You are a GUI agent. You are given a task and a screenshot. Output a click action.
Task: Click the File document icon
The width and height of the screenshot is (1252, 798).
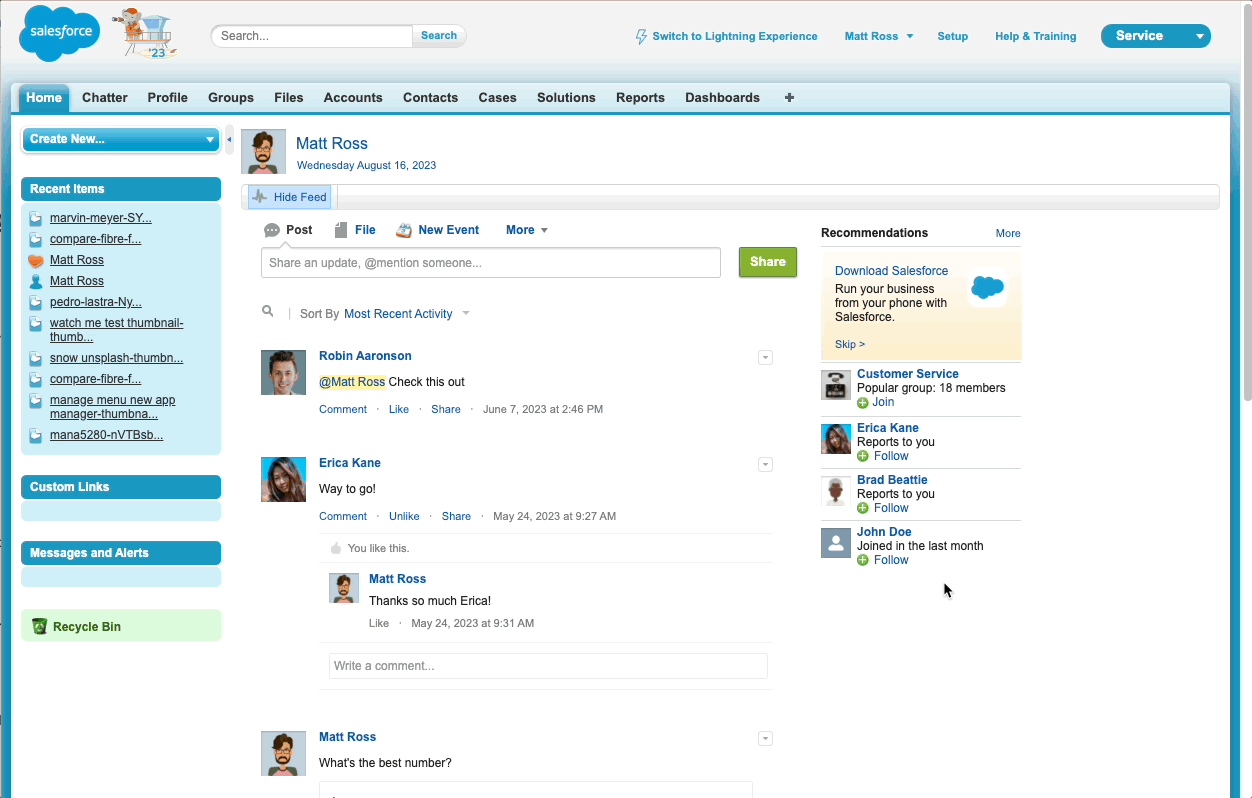coord(341,230)
